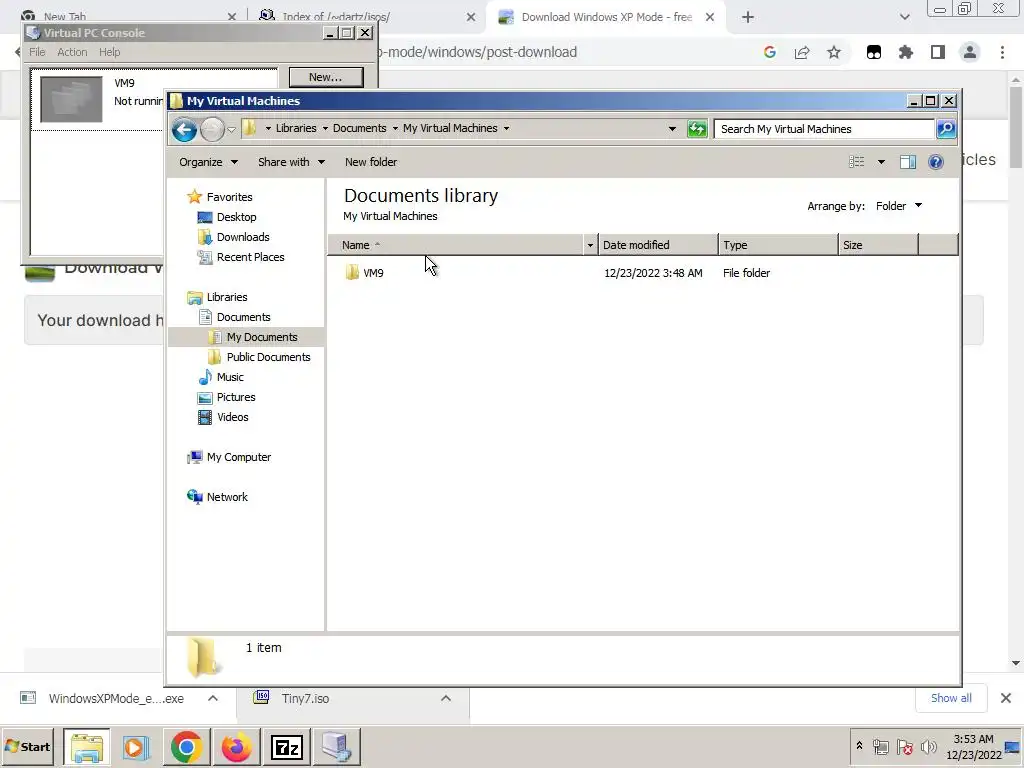Sort by Type column header
This screenshot has height=768, width=1024.
tap(778, 245)
